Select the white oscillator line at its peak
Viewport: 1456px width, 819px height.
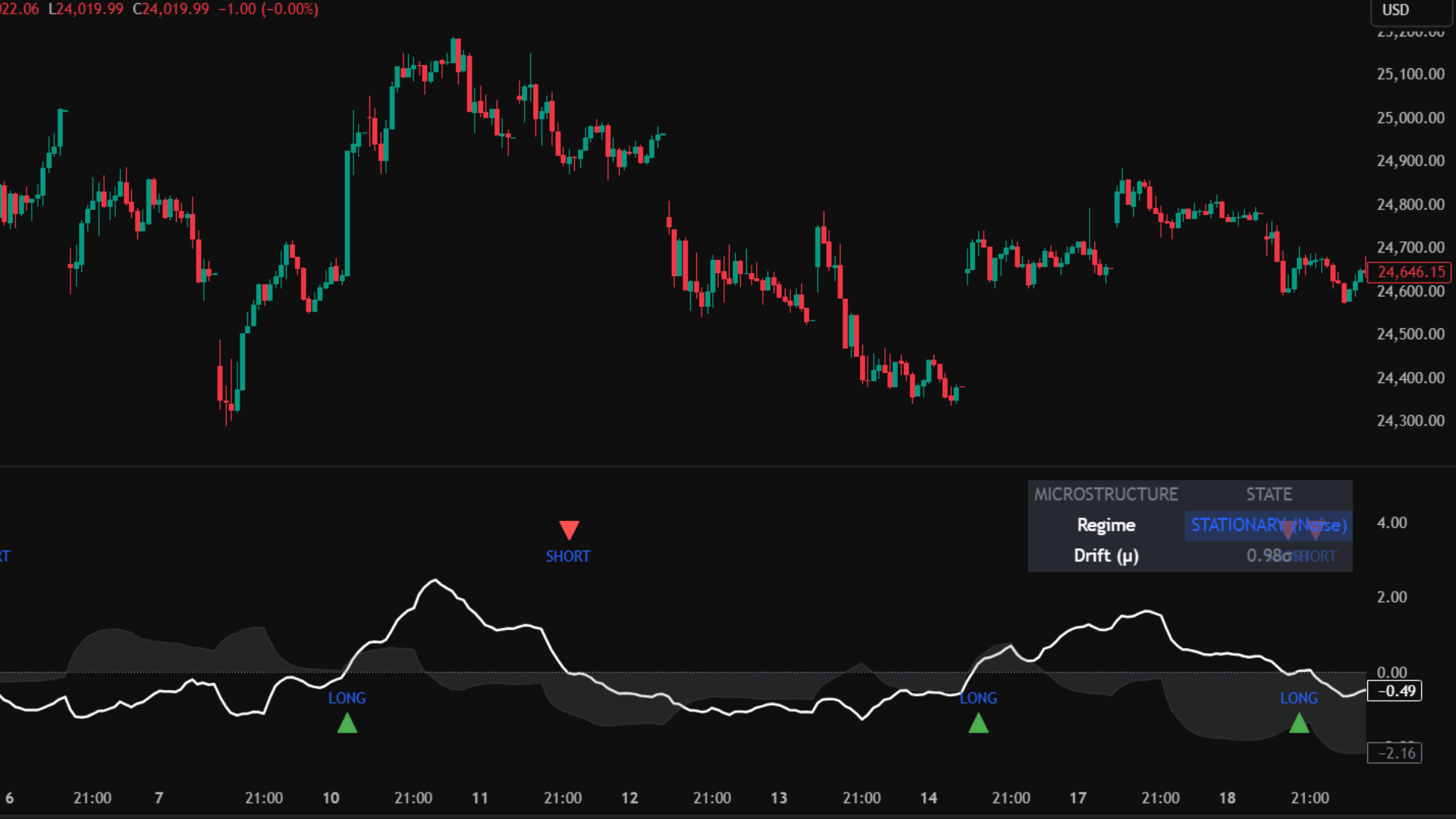(x=435, y=580)
